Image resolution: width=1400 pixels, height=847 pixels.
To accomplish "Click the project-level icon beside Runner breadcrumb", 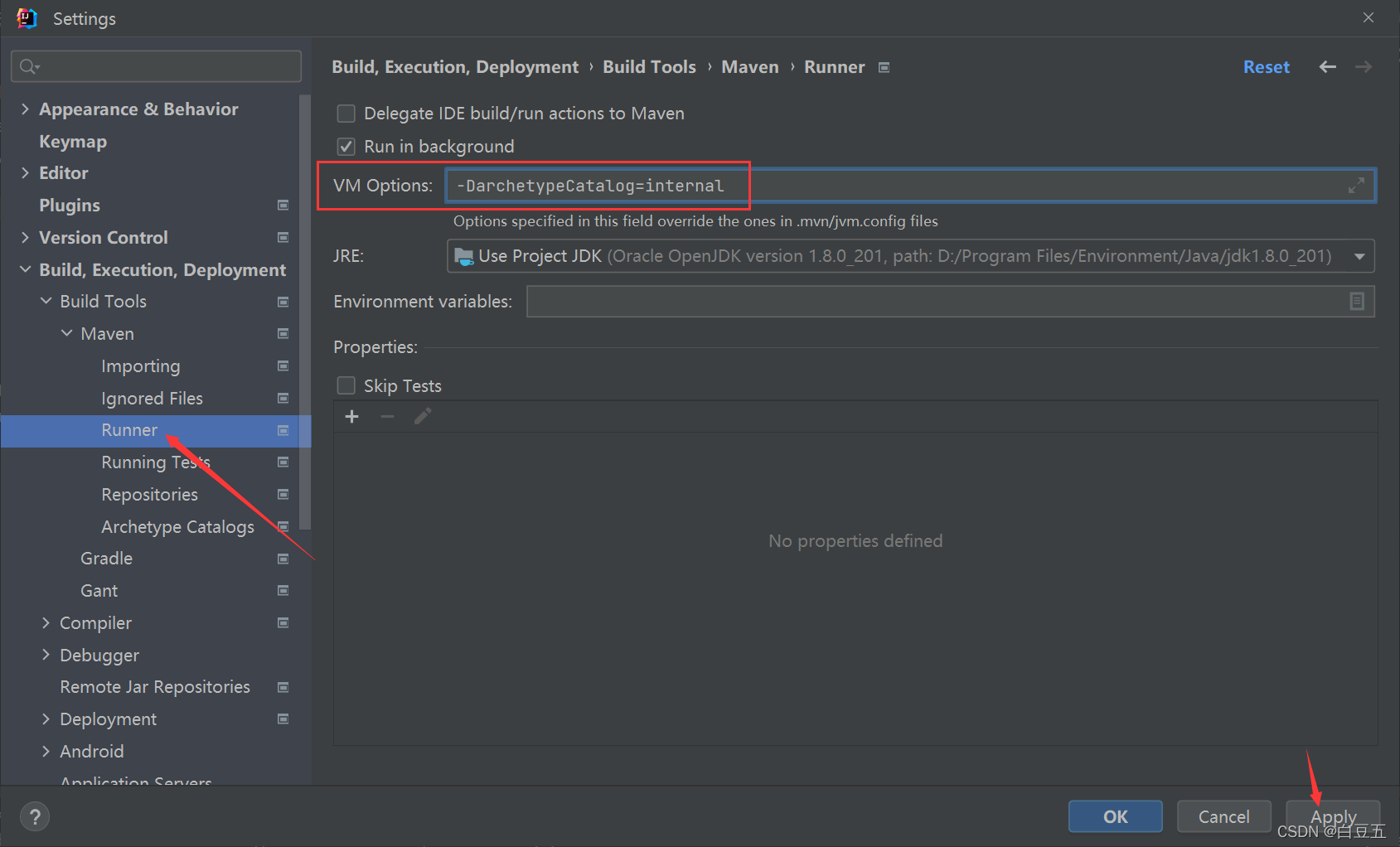I will (x=884, y=67).
